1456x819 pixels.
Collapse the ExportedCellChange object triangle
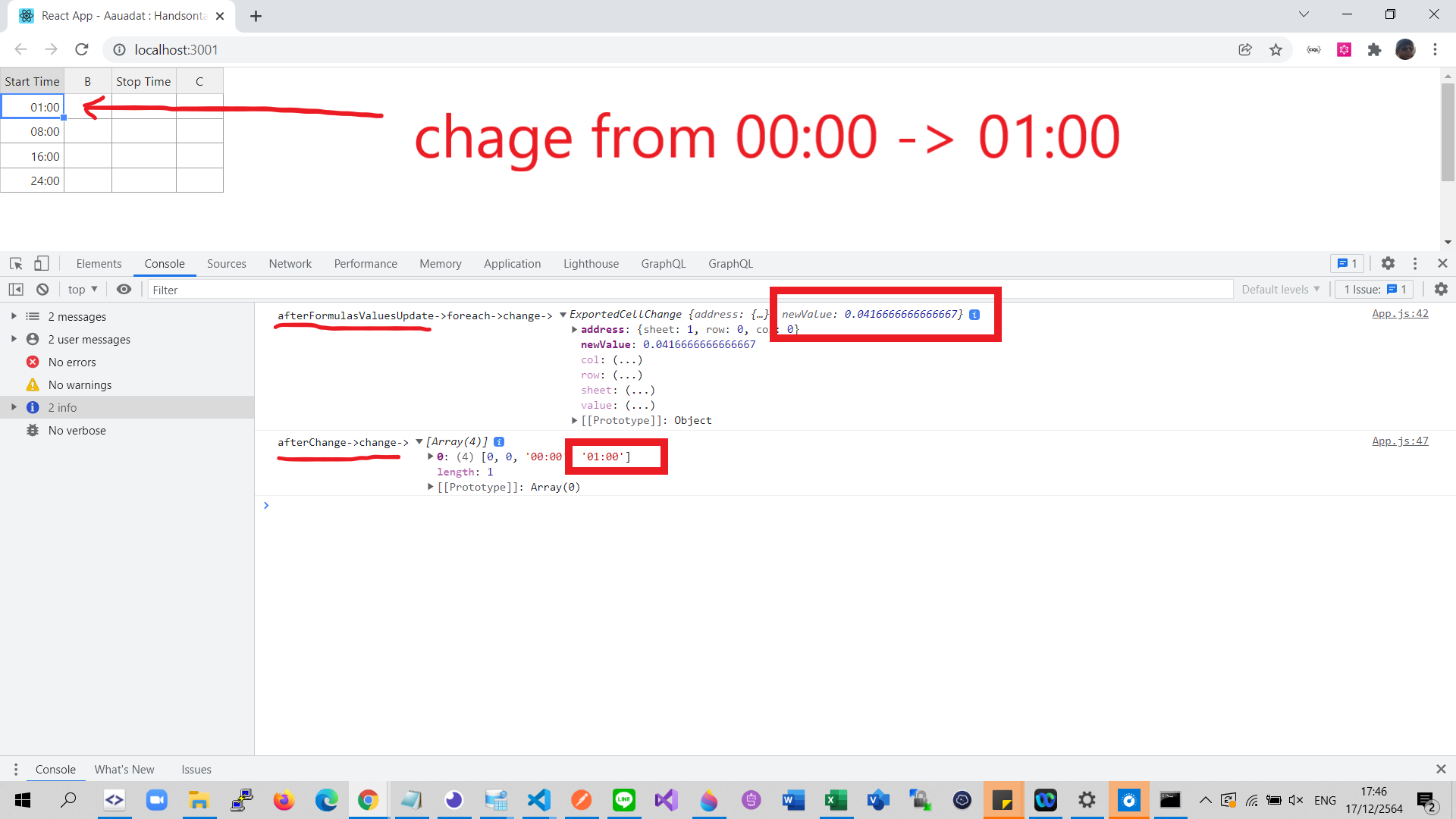coord(563,314)
